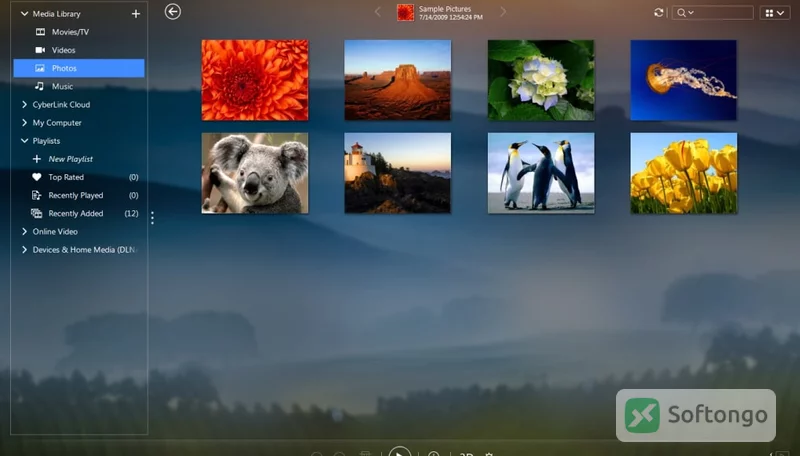Add media with Media Library plus icon
The height and width of the screenshot is (456, 800).
(136, 14)
